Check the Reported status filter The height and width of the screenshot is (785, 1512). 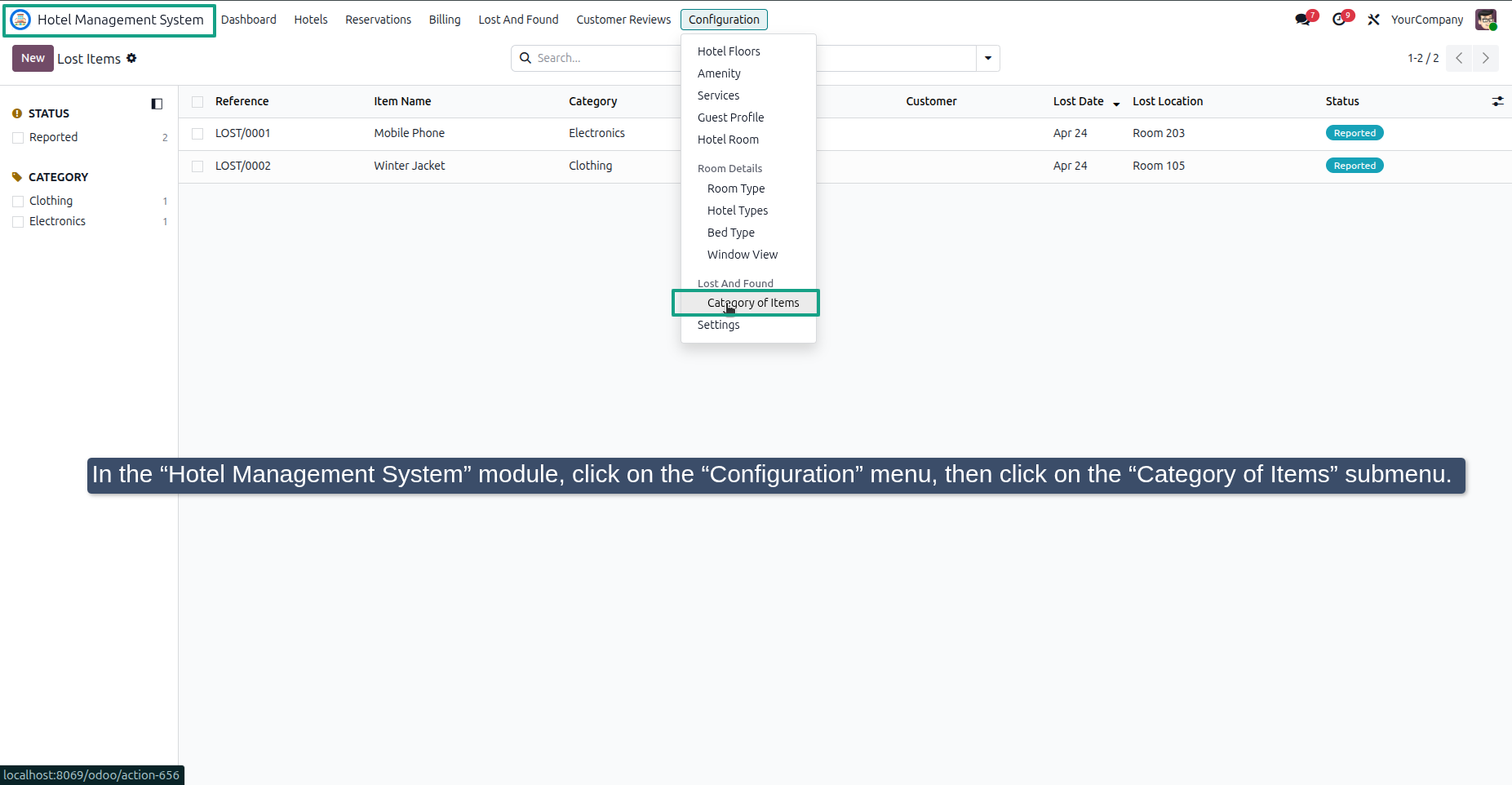[x=18, y=138]
